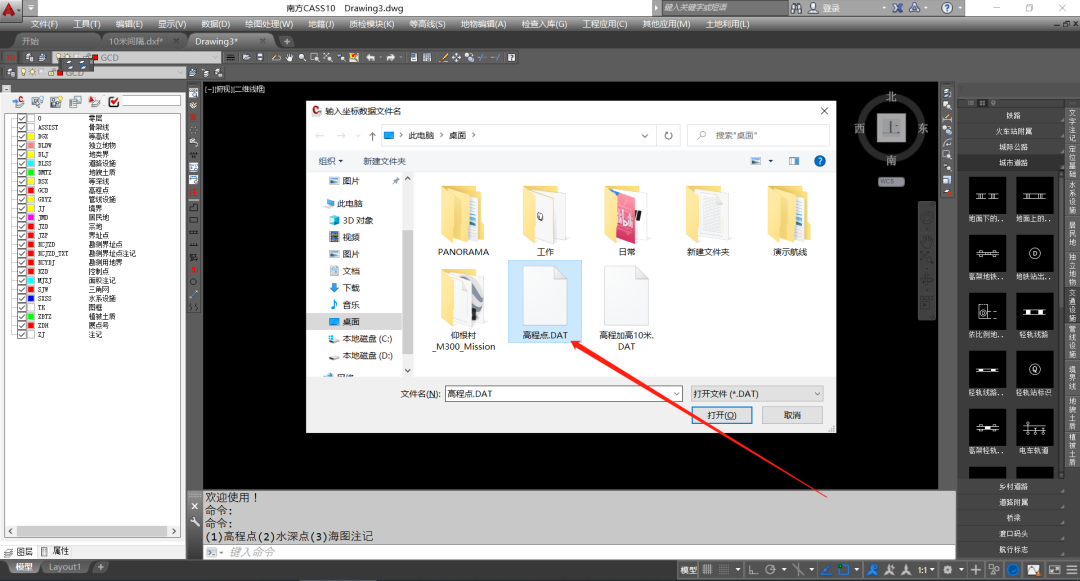Expand the file name history dropdown
The height and width of the screenshot is (581, 1080).
click(676, 394)
